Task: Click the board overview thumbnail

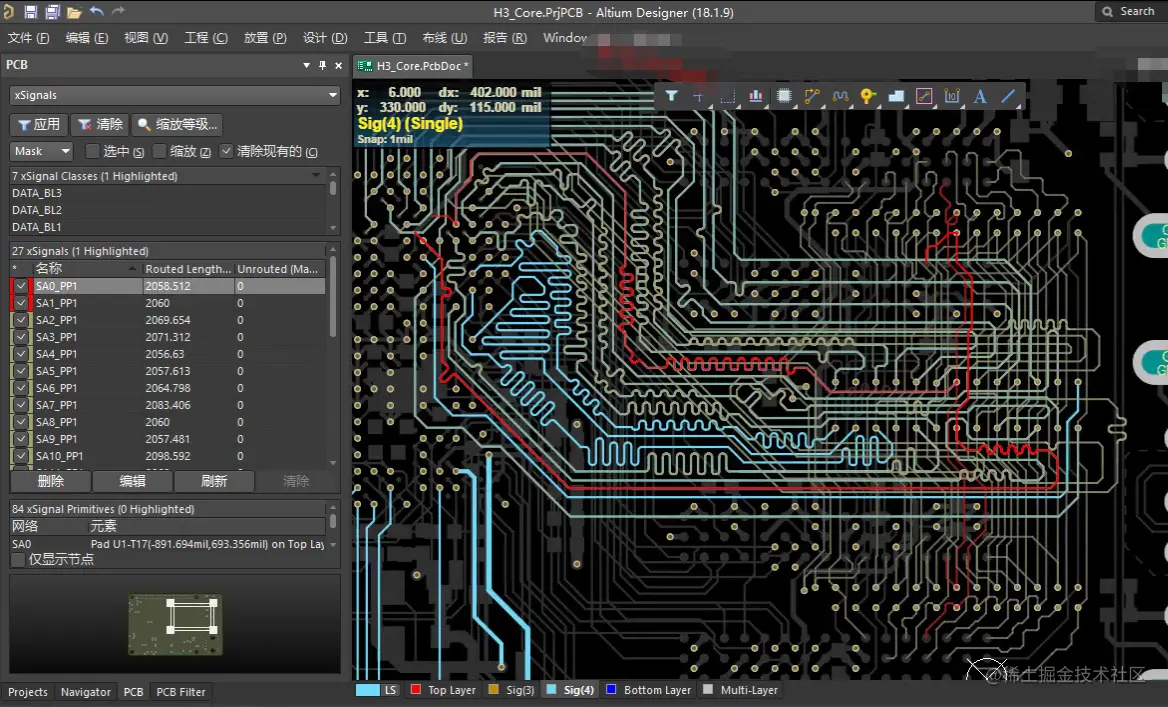Action: (x=175, y=624)
